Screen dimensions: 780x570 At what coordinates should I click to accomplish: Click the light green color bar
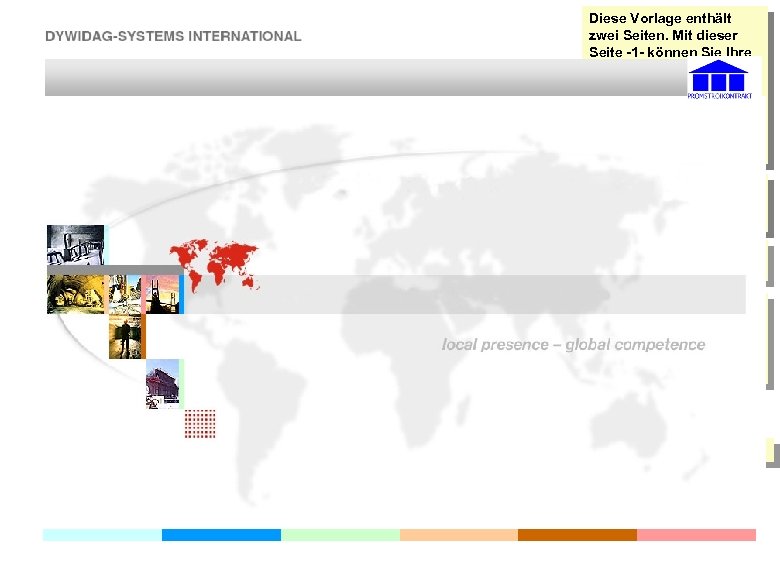(340, 535)
